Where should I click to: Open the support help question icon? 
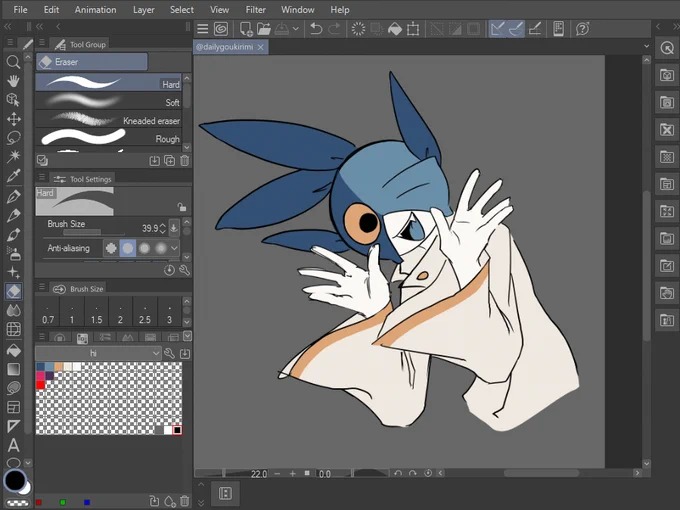pyautogui.click(x=582, y=29)
